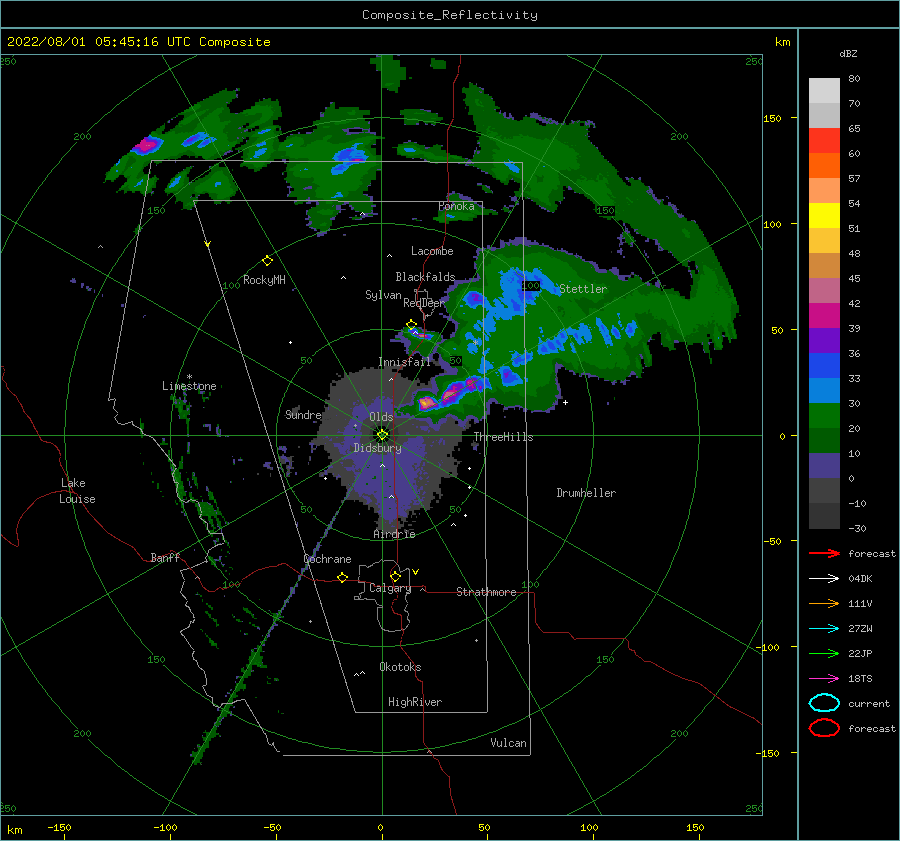Pick the red 60–65 dBZ color swatch
The height and width of the screenshot is (841, 900).
point(824,141)
